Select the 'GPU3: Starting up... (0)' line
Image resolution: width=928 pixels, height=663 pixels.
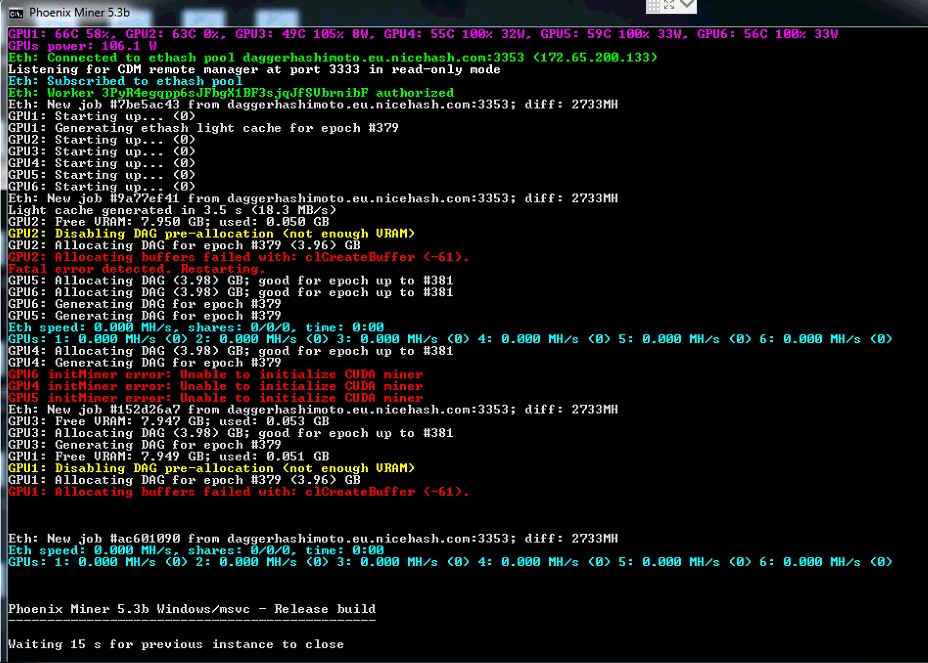[x=101, y=152]
